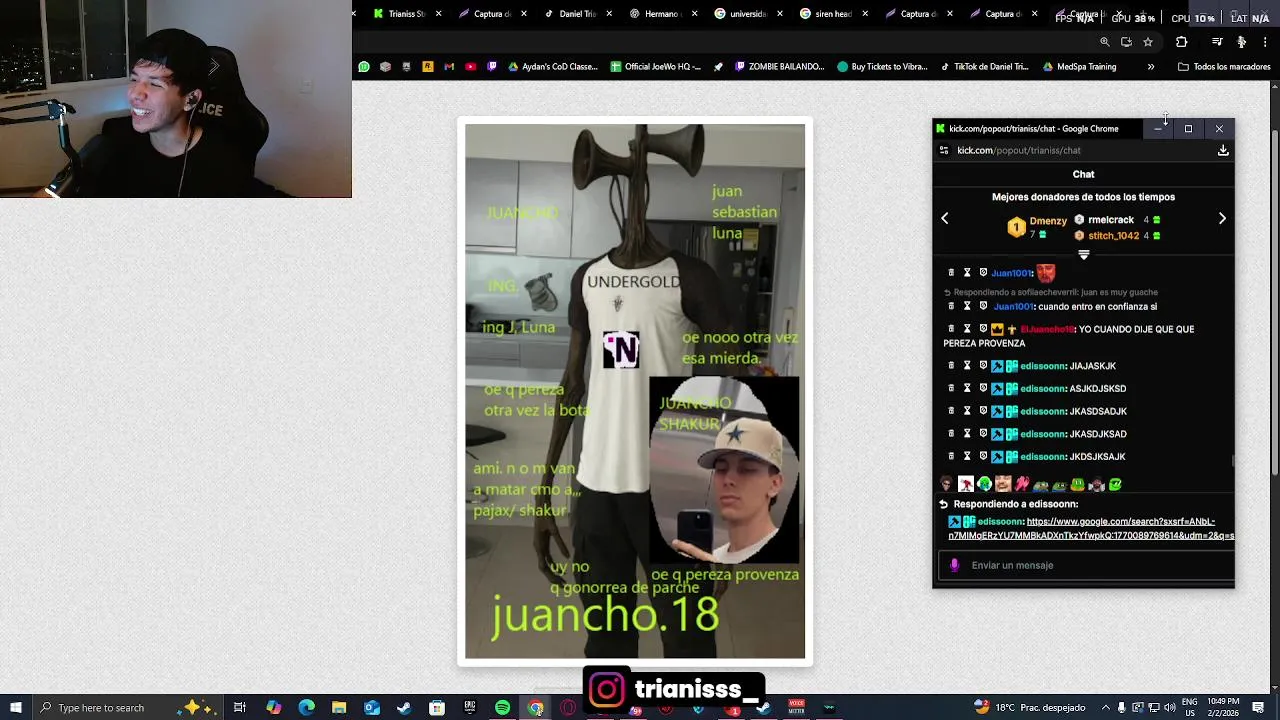The width and height of the screenshot is (1280, 720).
Task: Open Task View on taskbar
Action: [240, 708]
